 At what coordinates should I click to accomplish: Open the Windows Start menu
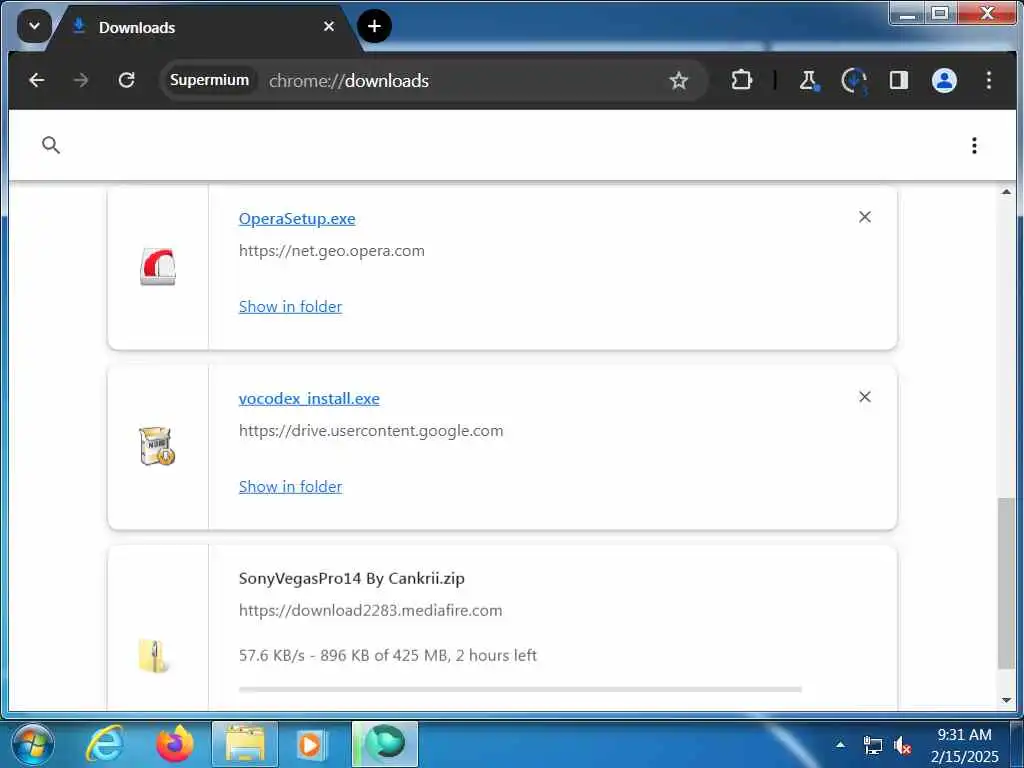[x=33, y=744]
